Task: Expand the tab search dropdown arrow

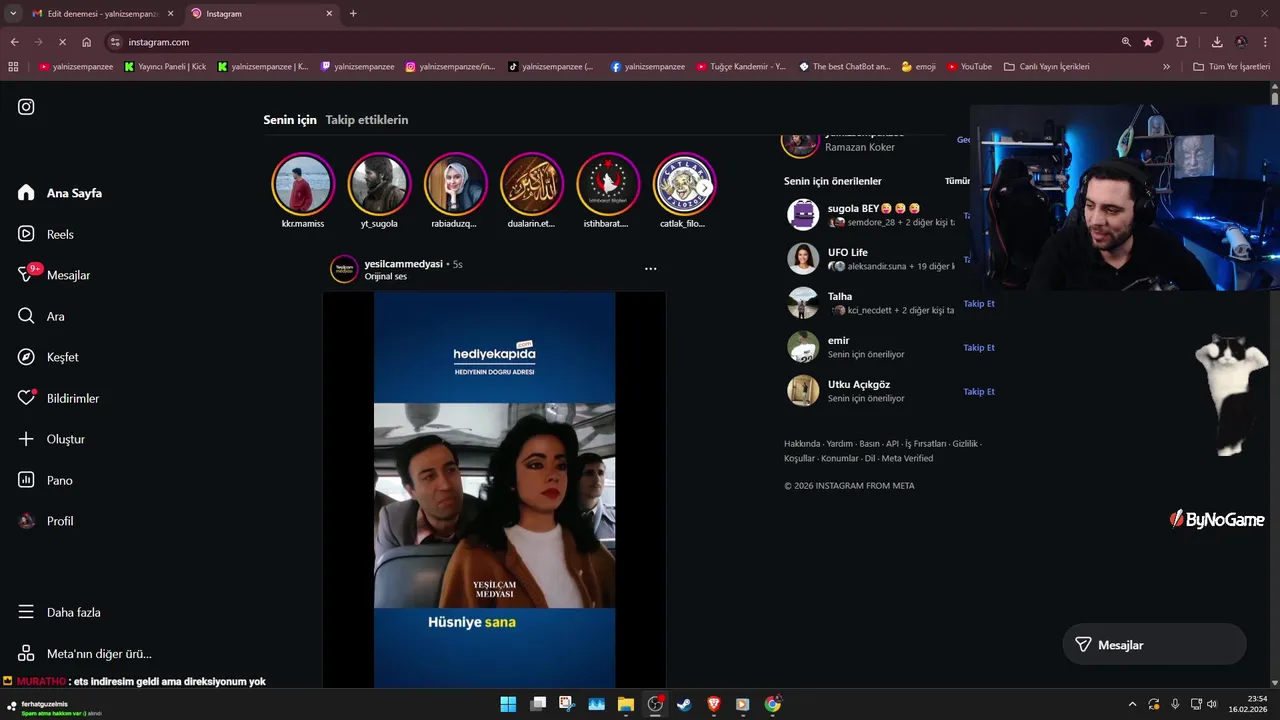Action: 13,14
